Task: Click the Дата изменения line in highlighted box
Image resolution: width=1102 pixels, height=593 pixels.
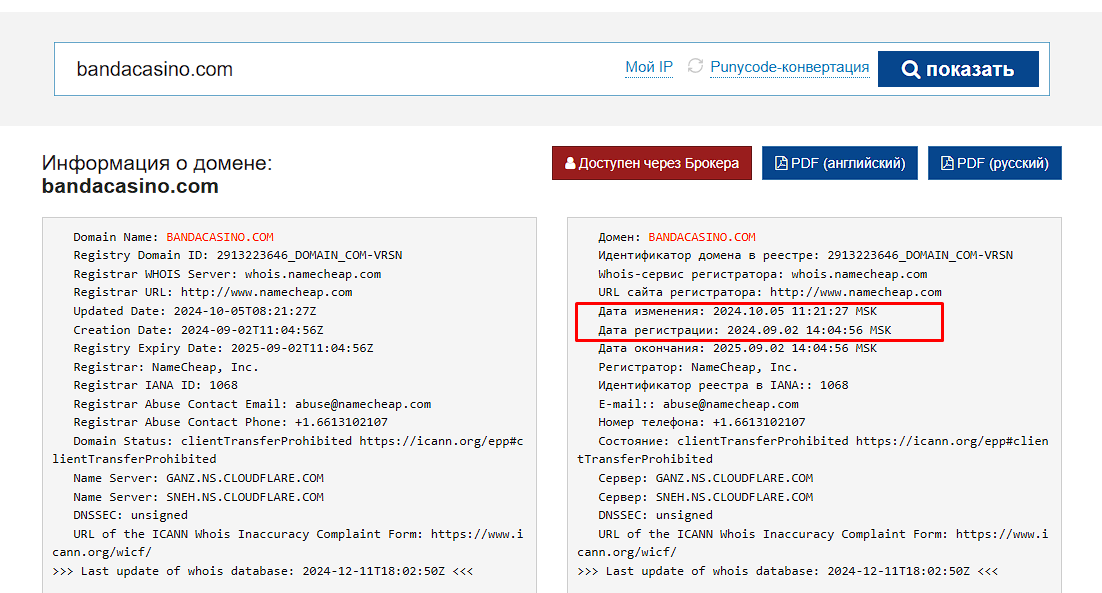Action: pos(737,311)
